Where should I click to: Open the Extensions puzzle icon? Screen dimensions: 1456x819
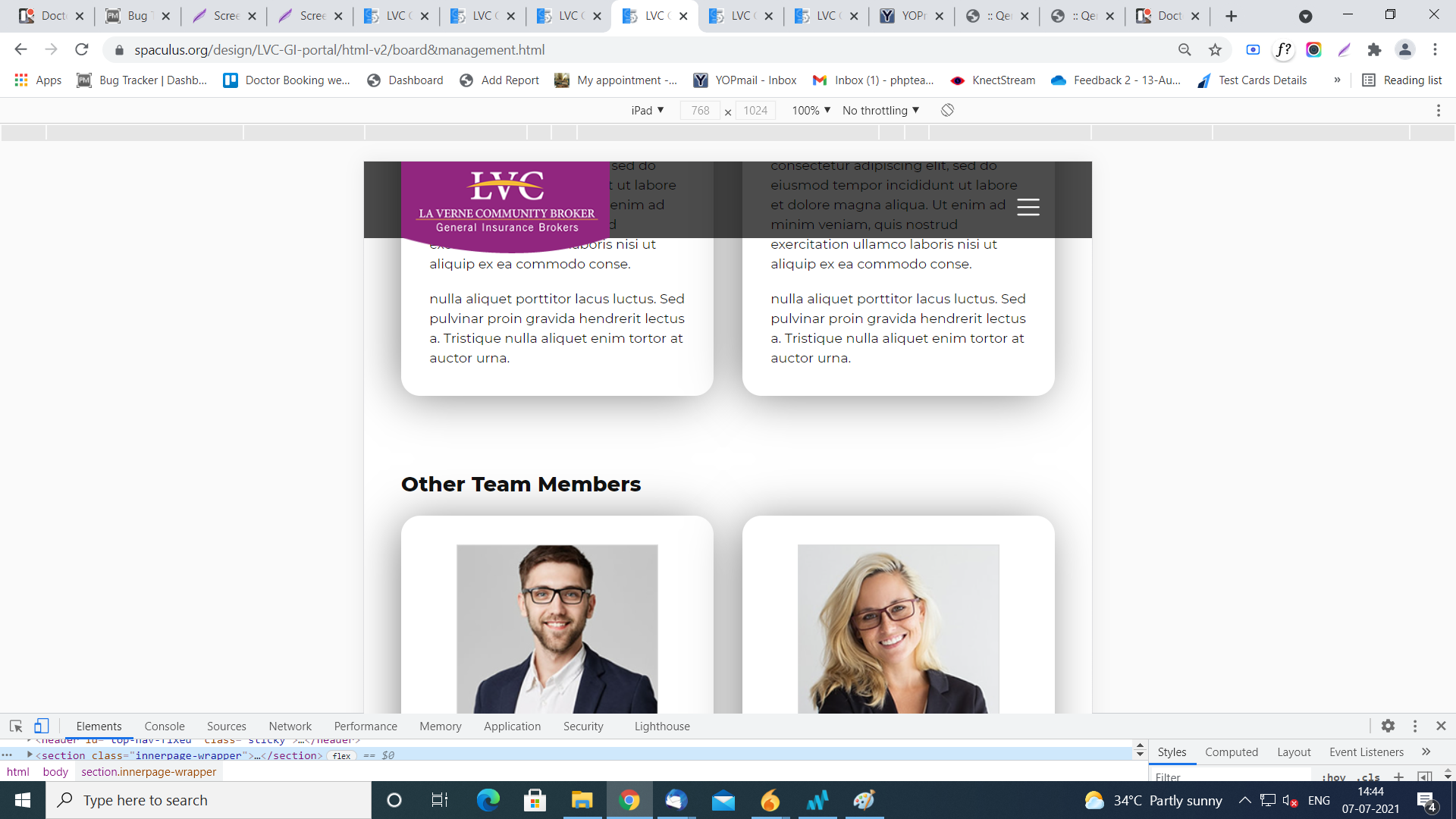pyautogui.click(x=1374, y=50)
